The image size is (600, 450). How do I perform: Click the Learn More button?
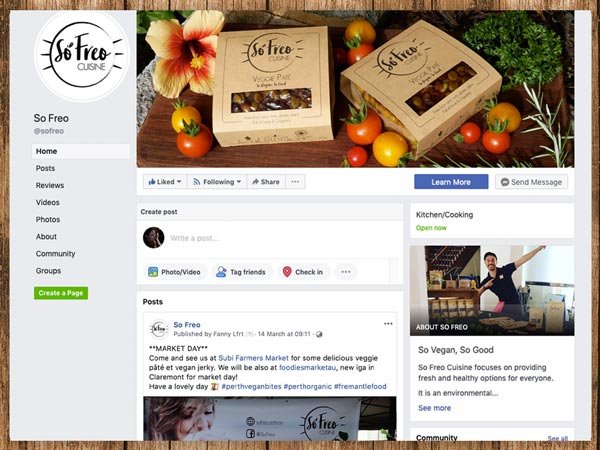coord(451,182)
